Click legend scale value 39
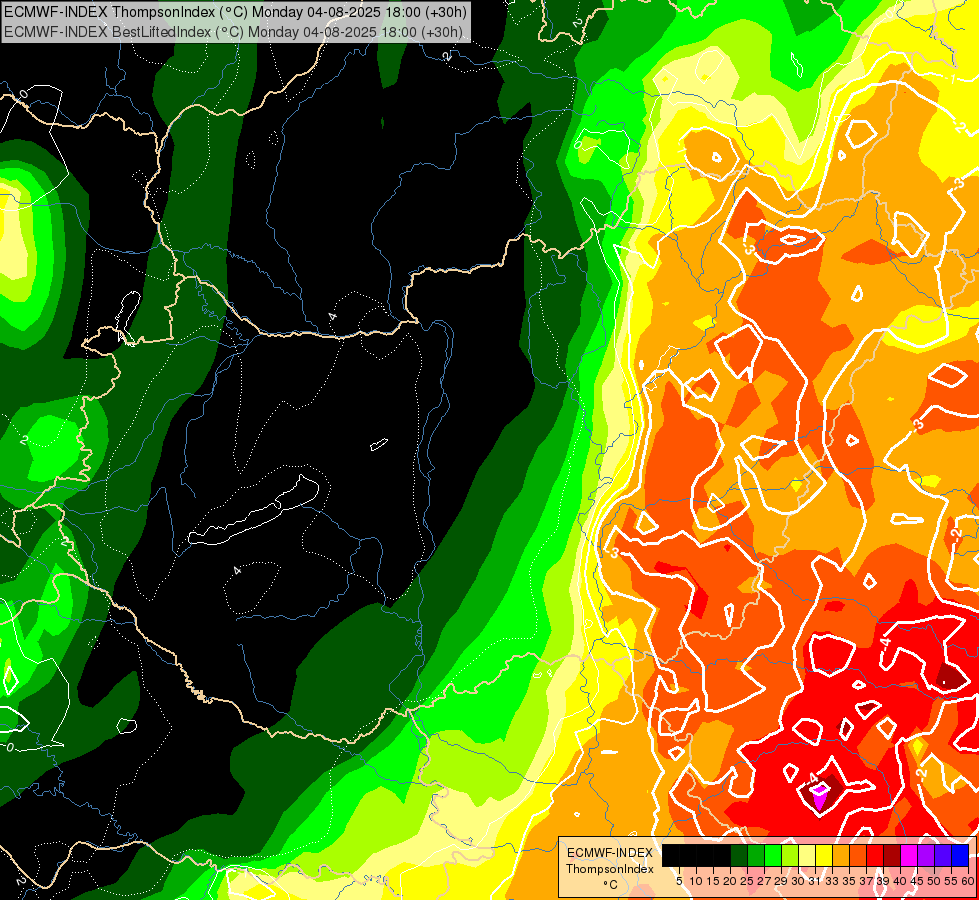This screenshot has height=900, width=979. coord(883,881)
